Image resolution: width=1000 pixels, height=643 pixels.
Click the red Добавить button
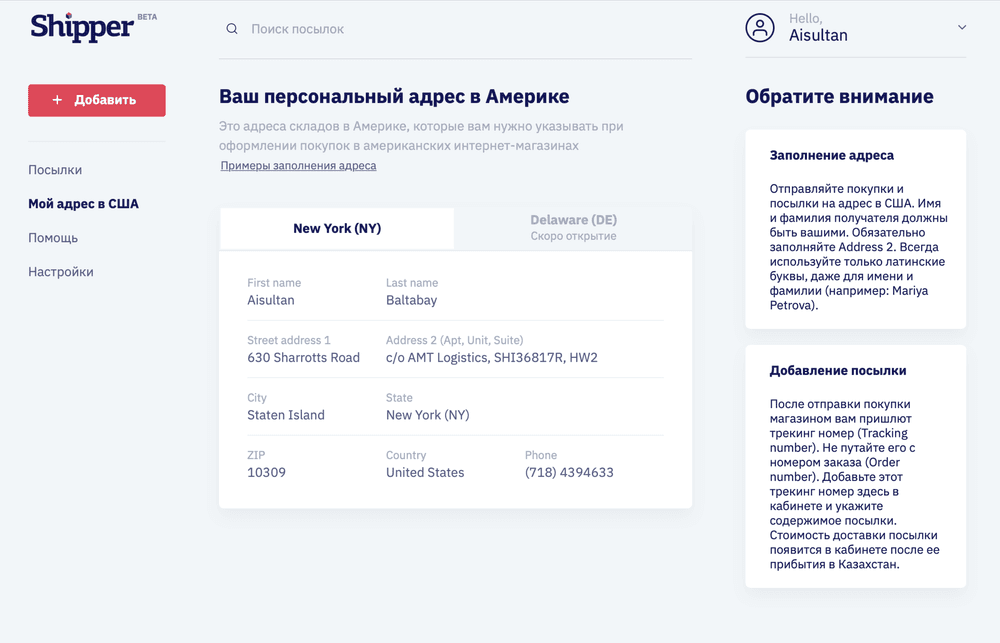[x=97, y=100]
